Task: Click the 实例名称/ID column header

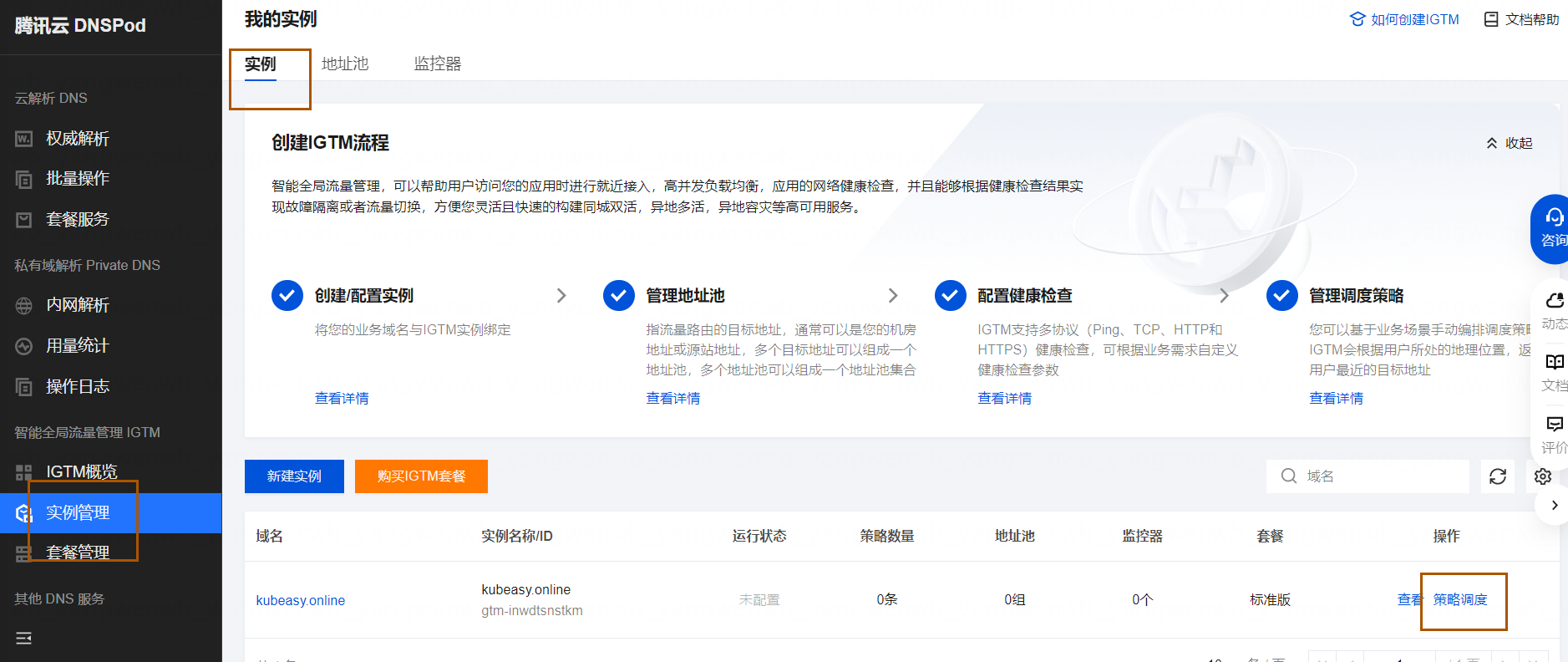Action: click(517, 536)
